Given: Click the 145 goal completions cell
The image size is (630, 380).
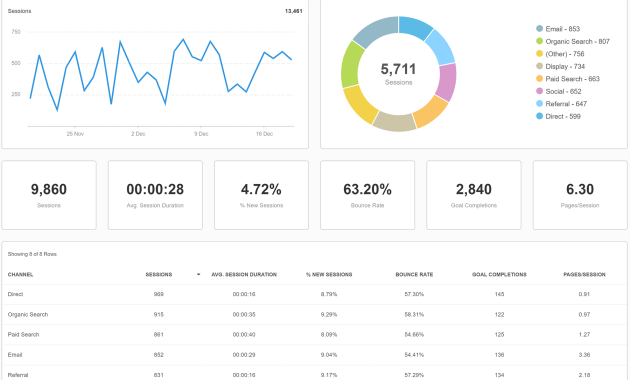Looking at the screenshot, I should (499, 294).
